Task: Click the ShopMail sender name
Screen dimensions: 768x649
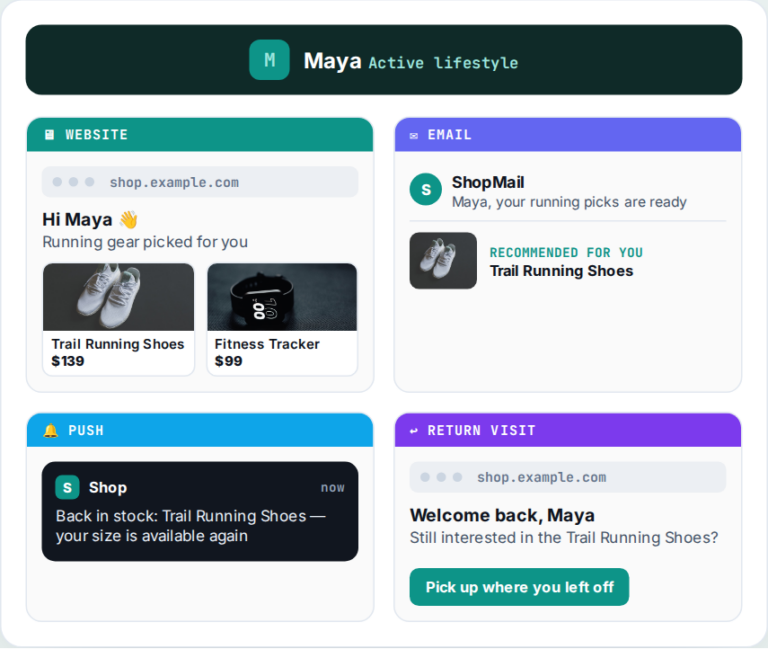Action: click(488, 182)
